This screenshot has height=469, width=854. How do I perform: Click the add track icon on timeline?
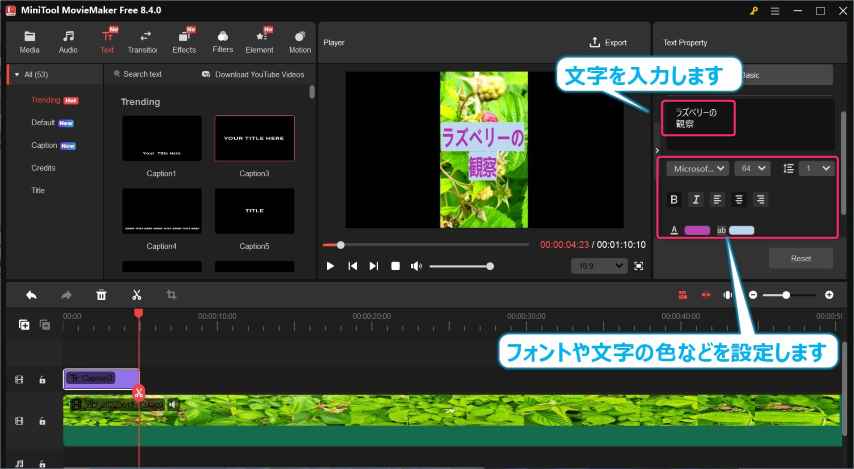24,324
